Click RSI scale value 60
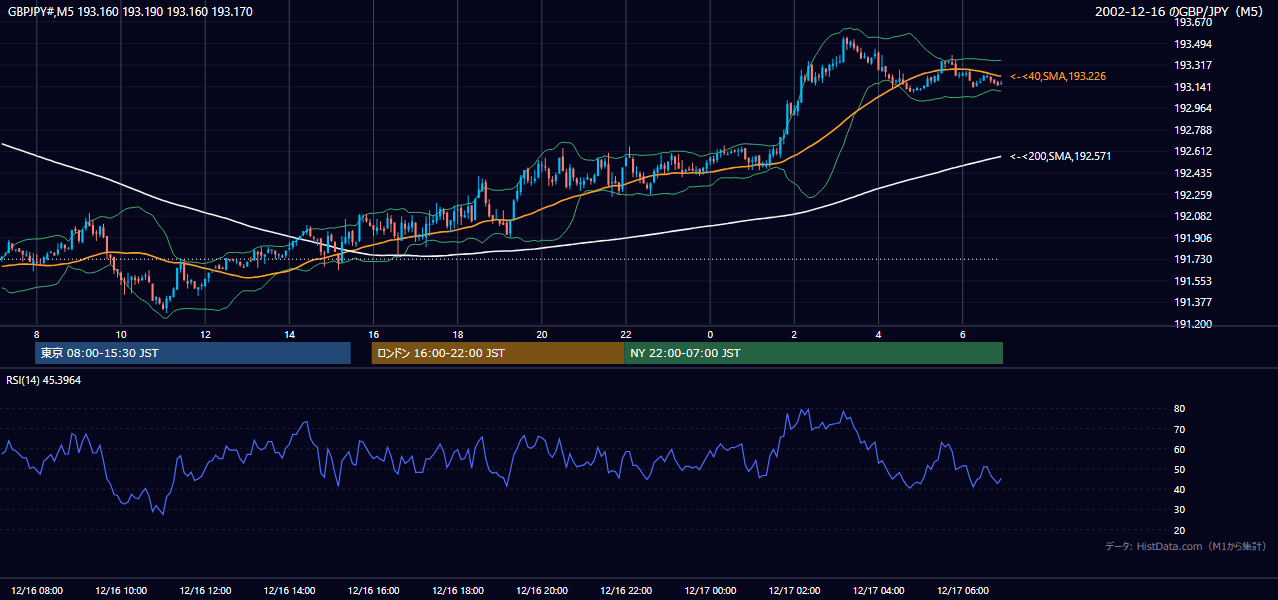 point(1180,449)
